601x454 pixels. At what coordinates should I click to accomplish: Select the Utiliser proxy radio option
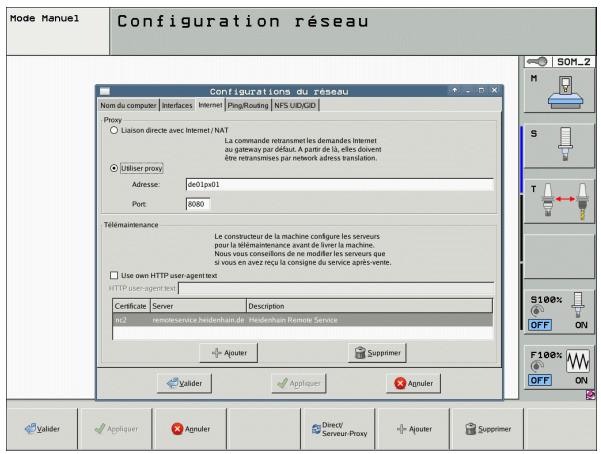point(114,168)
